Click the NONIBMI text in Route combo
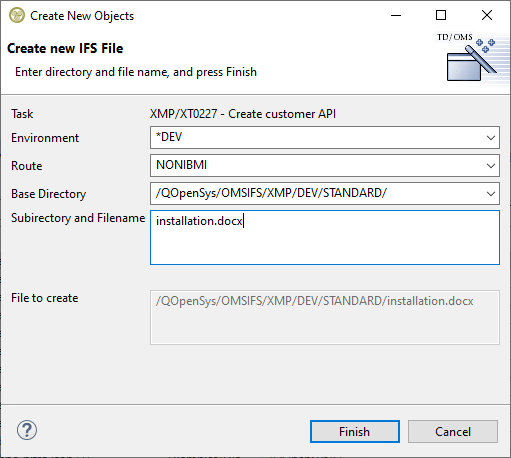The width and height of the screenshot is (511, 458). click(x=182, y=165)
